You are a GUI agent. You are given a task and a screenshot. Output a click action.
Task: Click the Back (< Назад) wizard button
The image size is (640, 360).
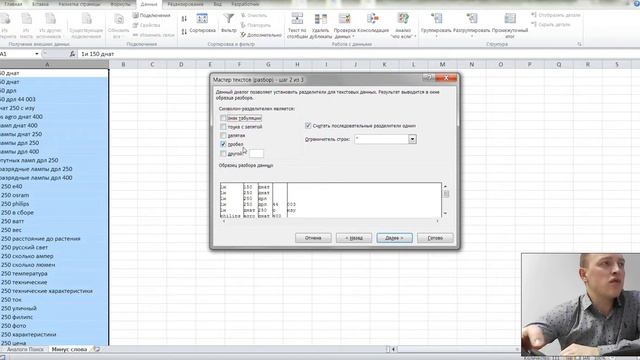pos(354,238)
